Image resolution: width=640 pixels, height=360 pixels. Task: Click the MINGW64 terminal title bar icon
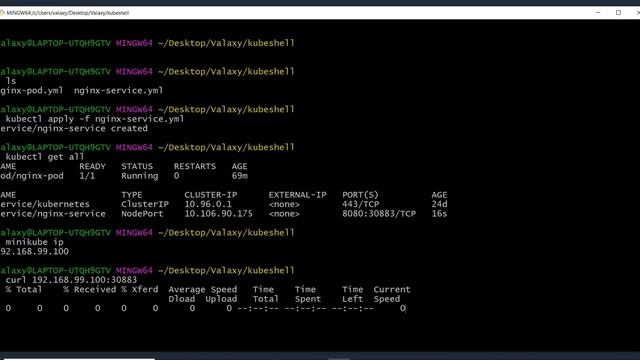point(2,13)
